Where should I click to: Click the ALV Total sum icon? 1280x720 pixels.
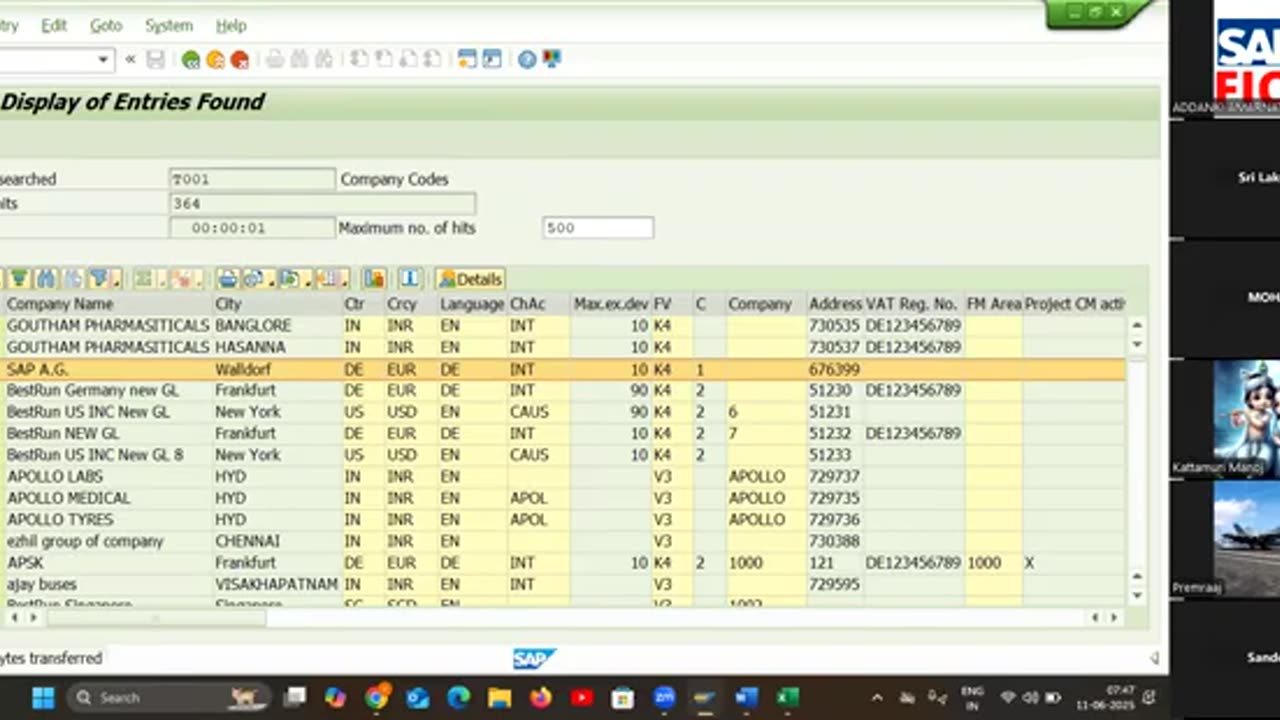144,279
